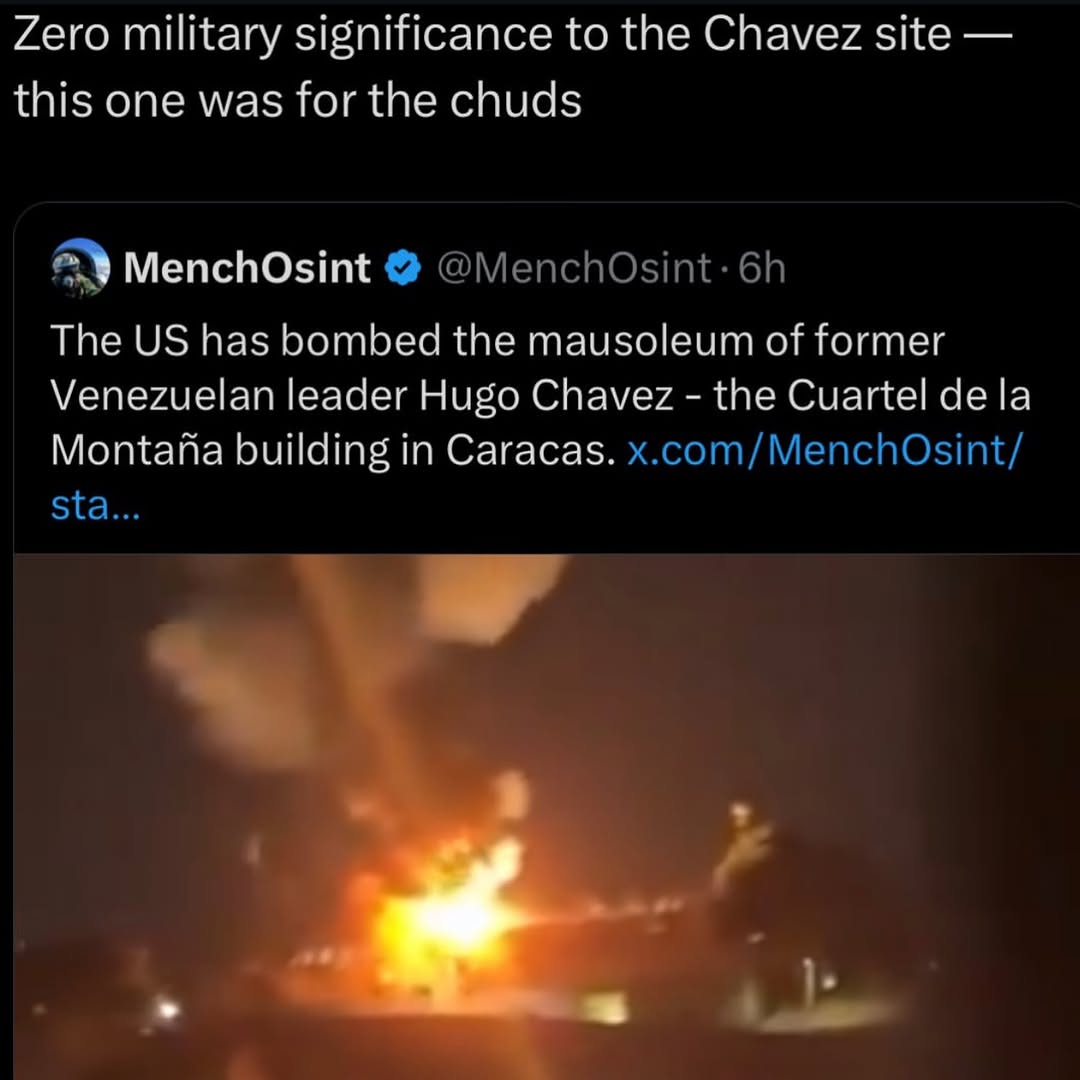Screen dimensions: 1080x1080
Task: Open MenchOsint display name in quoted post
Action: point(247,268)
